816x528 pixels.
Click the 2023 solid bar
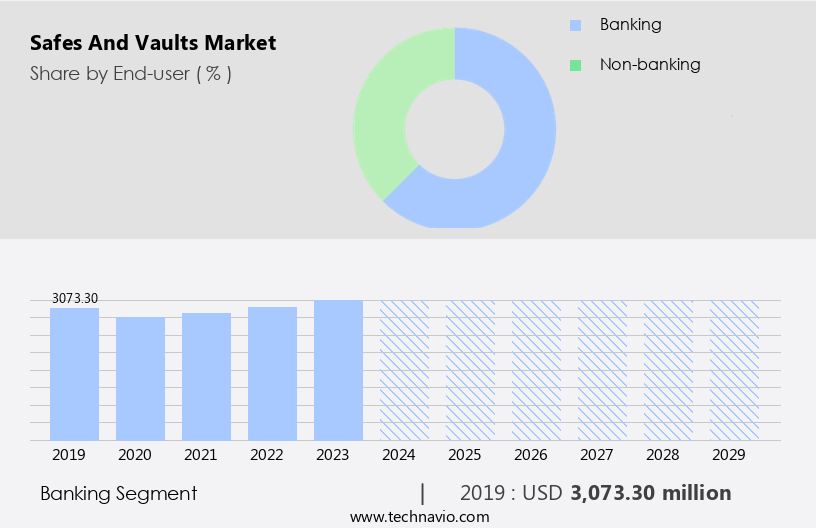tap(338, 370)
